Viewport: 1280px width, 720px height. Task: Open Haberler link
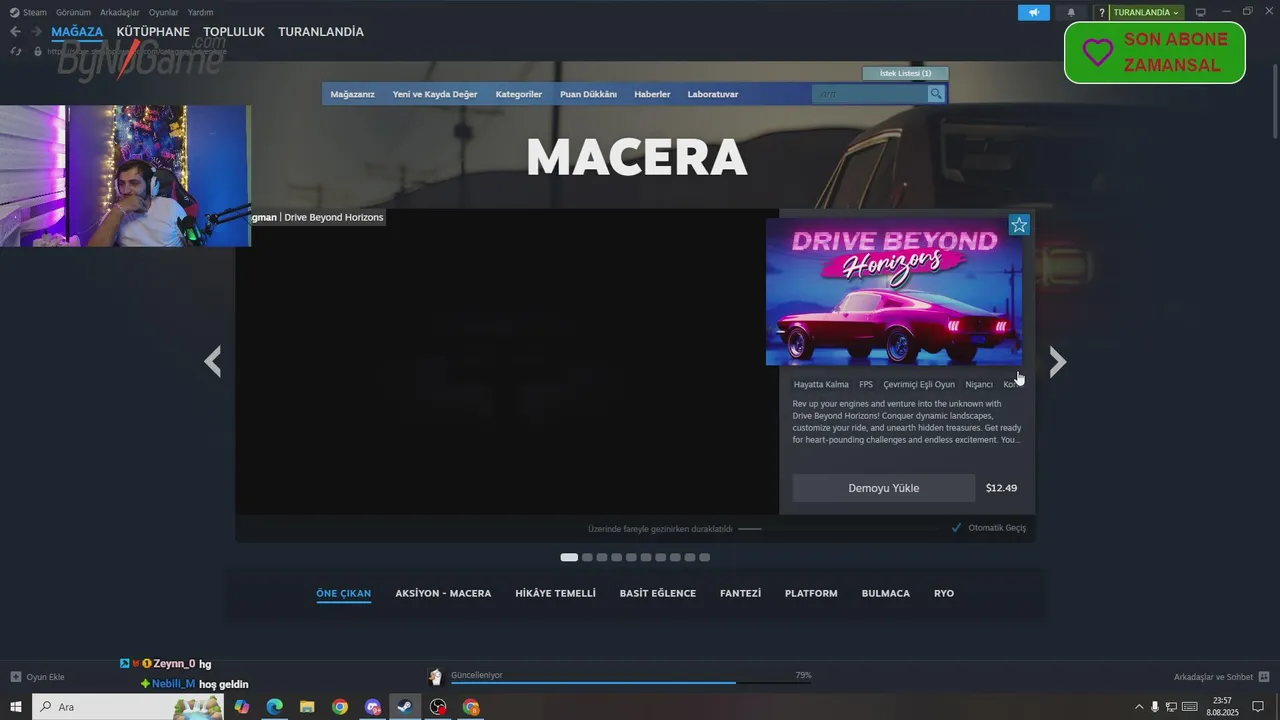click(x=652, y=94)
